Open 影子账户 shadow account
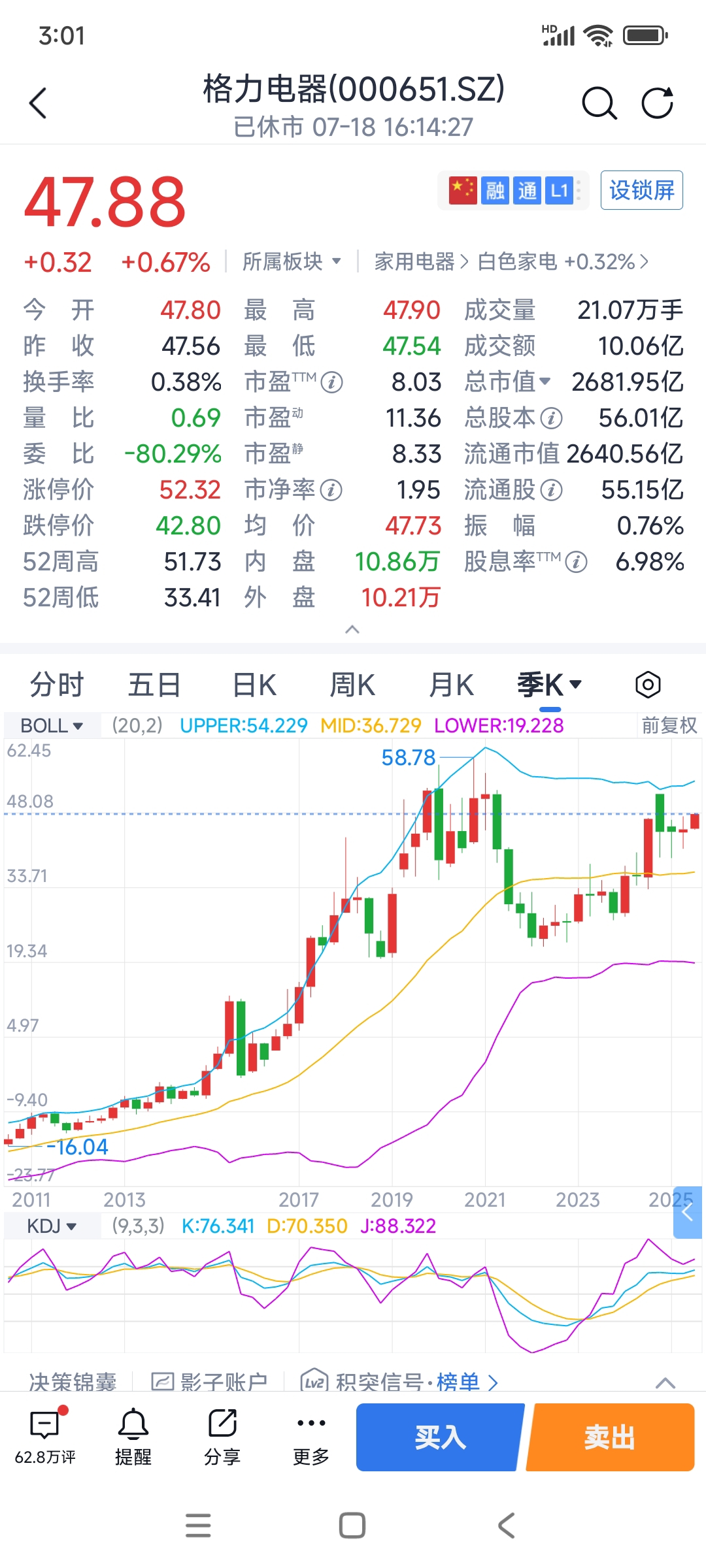Screen dimensions: 706x1568 pyautogui.click(x=209, y=1381)
